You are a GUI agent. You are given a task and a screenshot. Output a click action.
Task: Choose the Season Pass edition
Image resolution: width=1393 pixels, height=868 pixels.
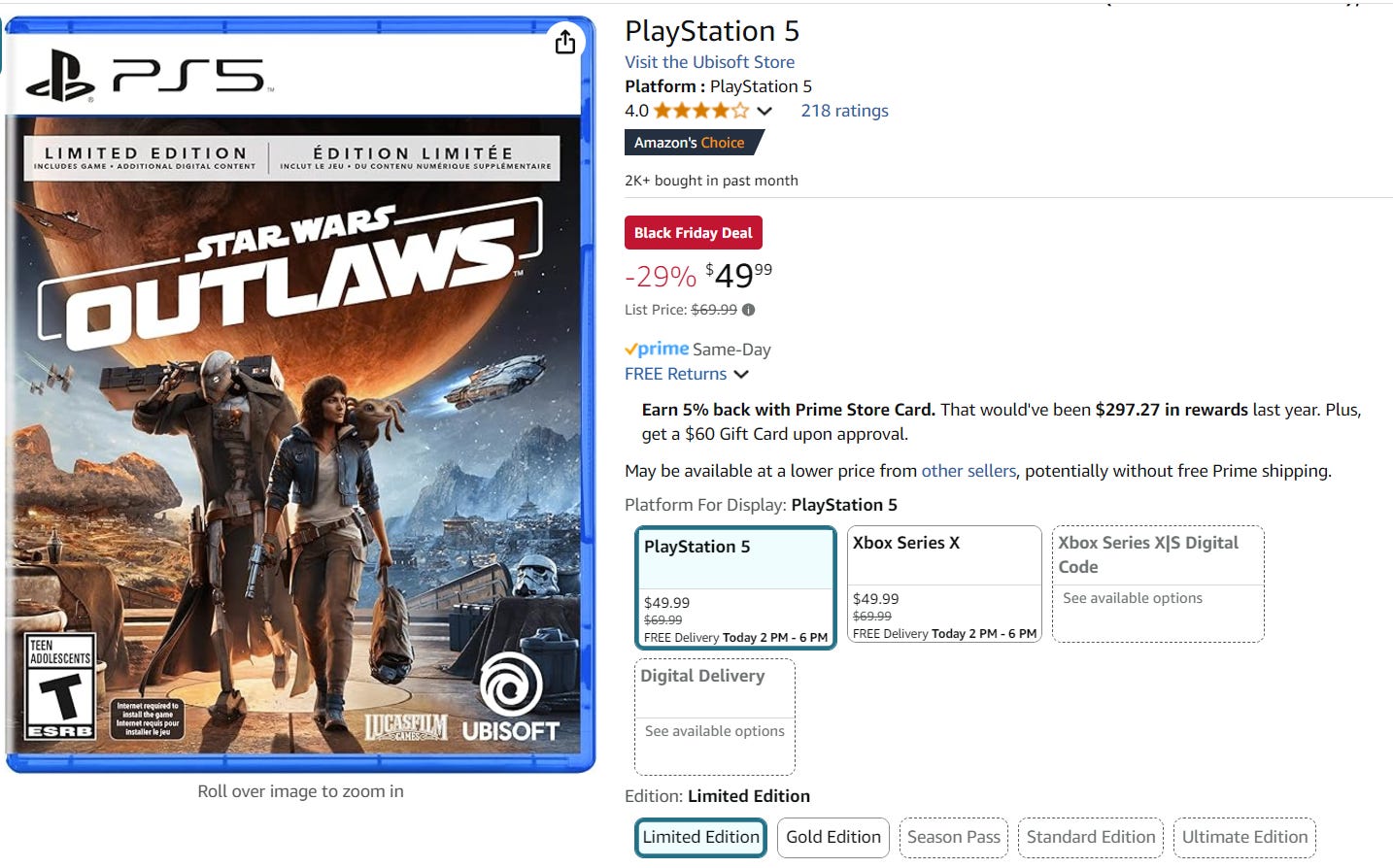pos(954,837)
